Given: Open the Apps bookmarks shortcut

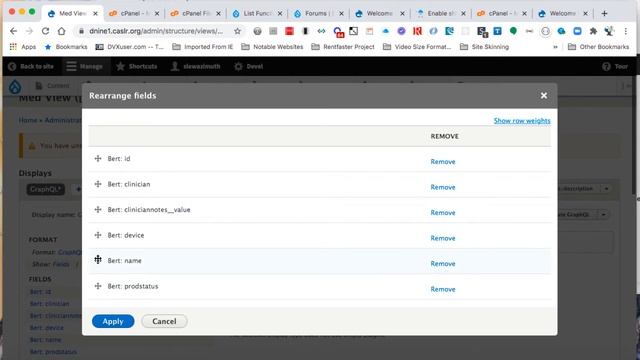Looking at the screenshot, I should pyautogui.click(x=23, y=47).
